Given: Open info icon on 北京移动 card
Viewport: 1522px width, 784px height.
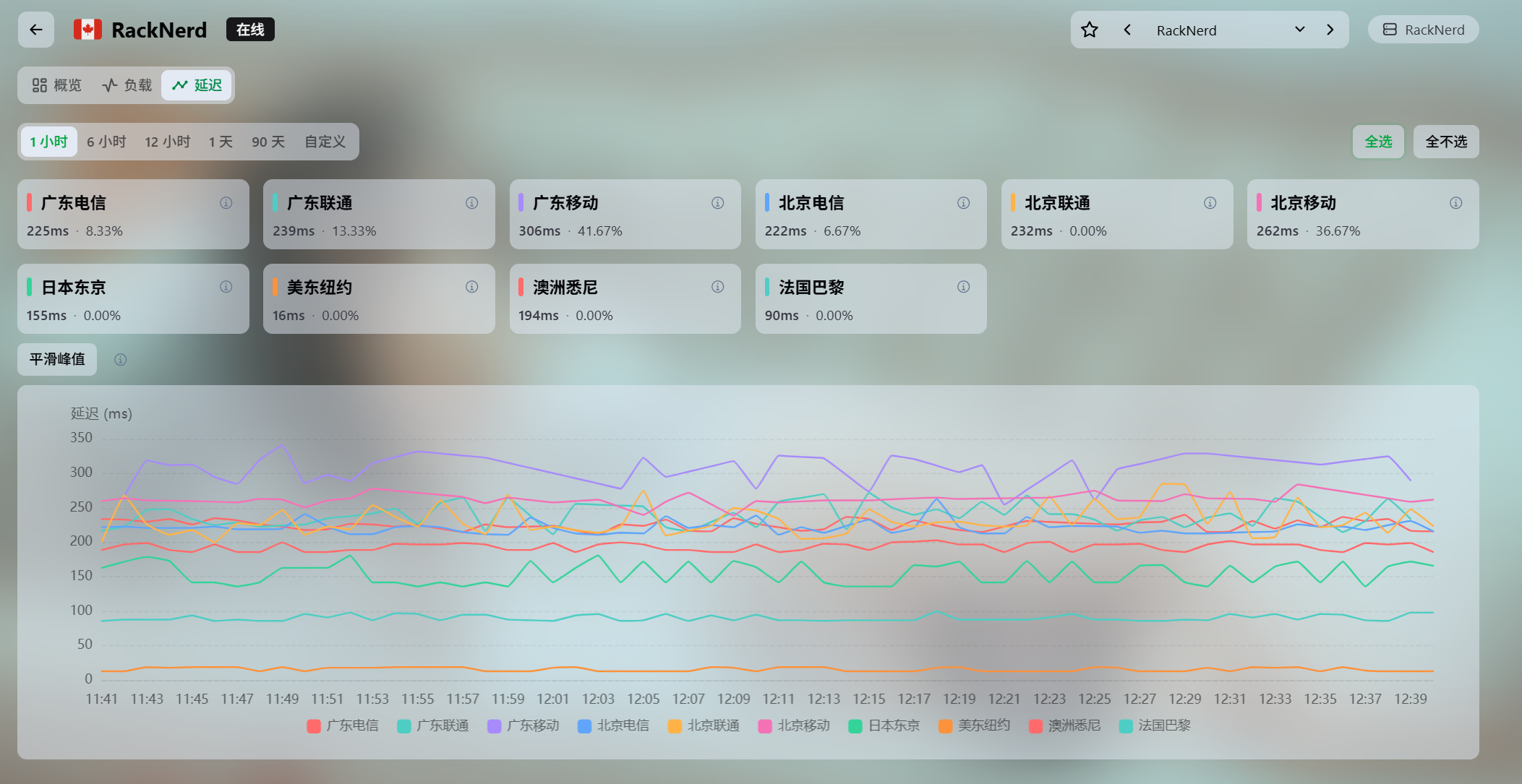Looking at the screenshot, I should (1455, 203).
